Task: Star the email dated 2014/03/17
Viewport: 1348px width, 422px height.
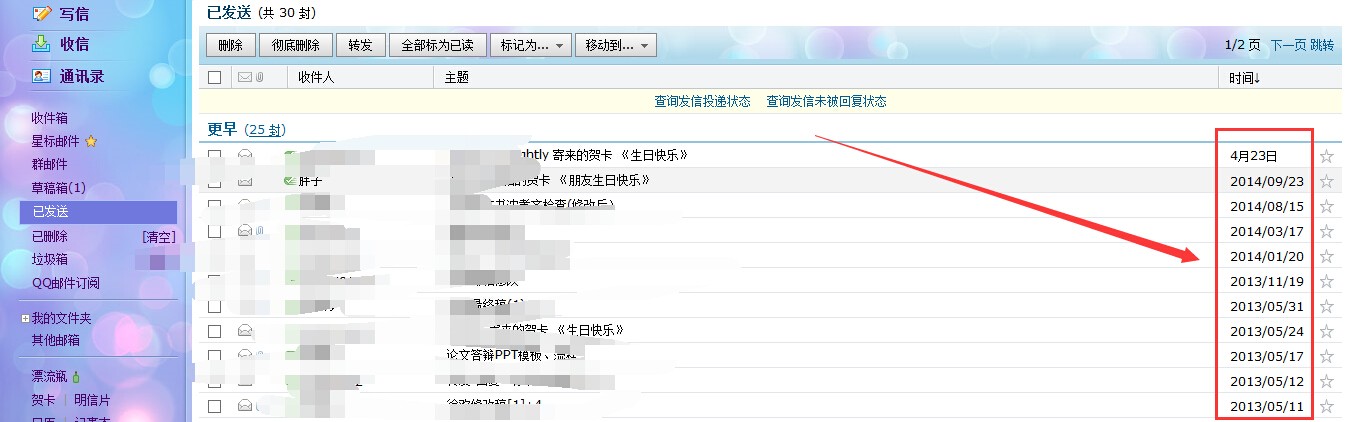Action: tap(1327, 231)
